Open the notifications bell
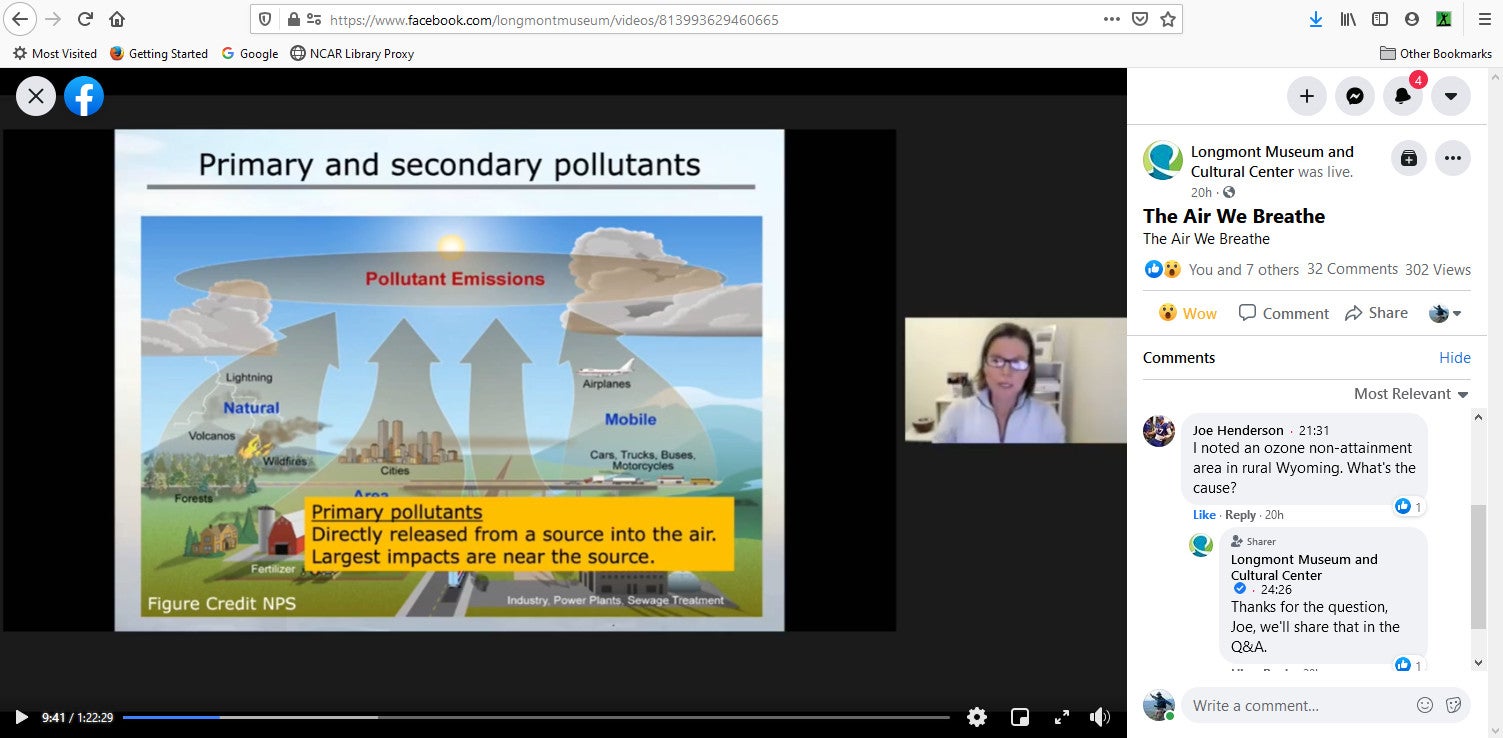 point(1403,96)
